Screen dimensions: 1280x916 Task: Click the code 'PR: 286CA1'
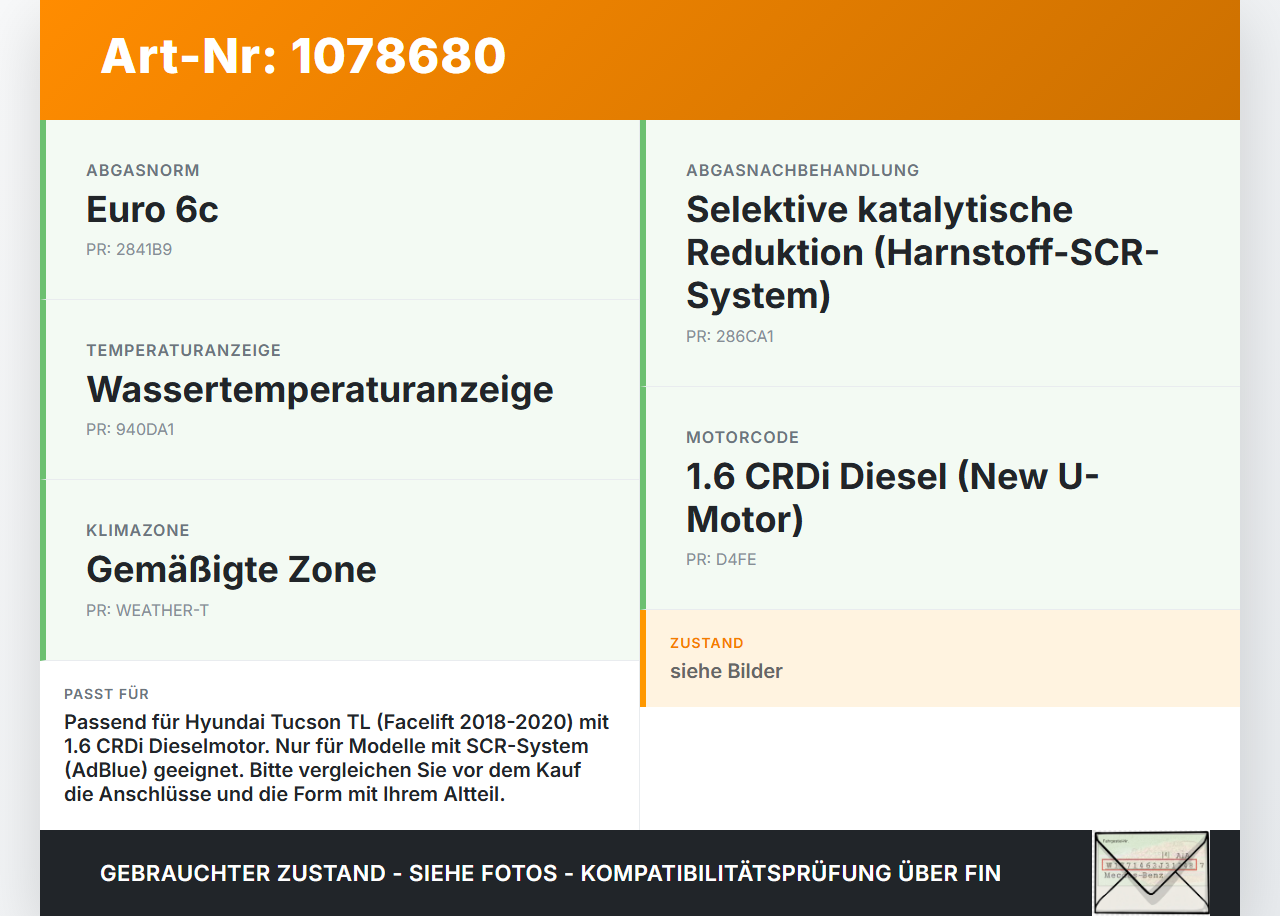click(x=730, y=336)
